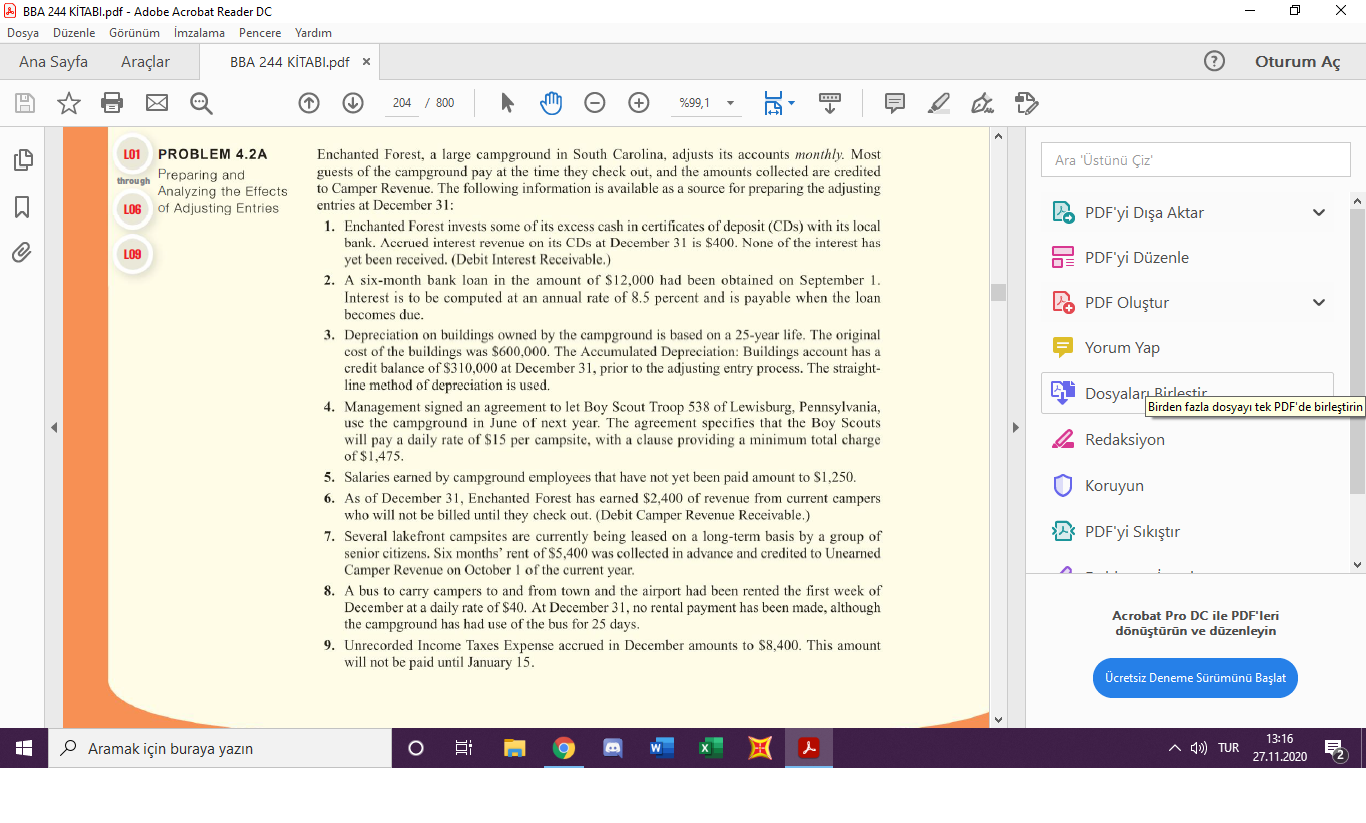Add document to favorites with star icon
This screenshot has height=823, width=1366.
[x=67, y=103]
